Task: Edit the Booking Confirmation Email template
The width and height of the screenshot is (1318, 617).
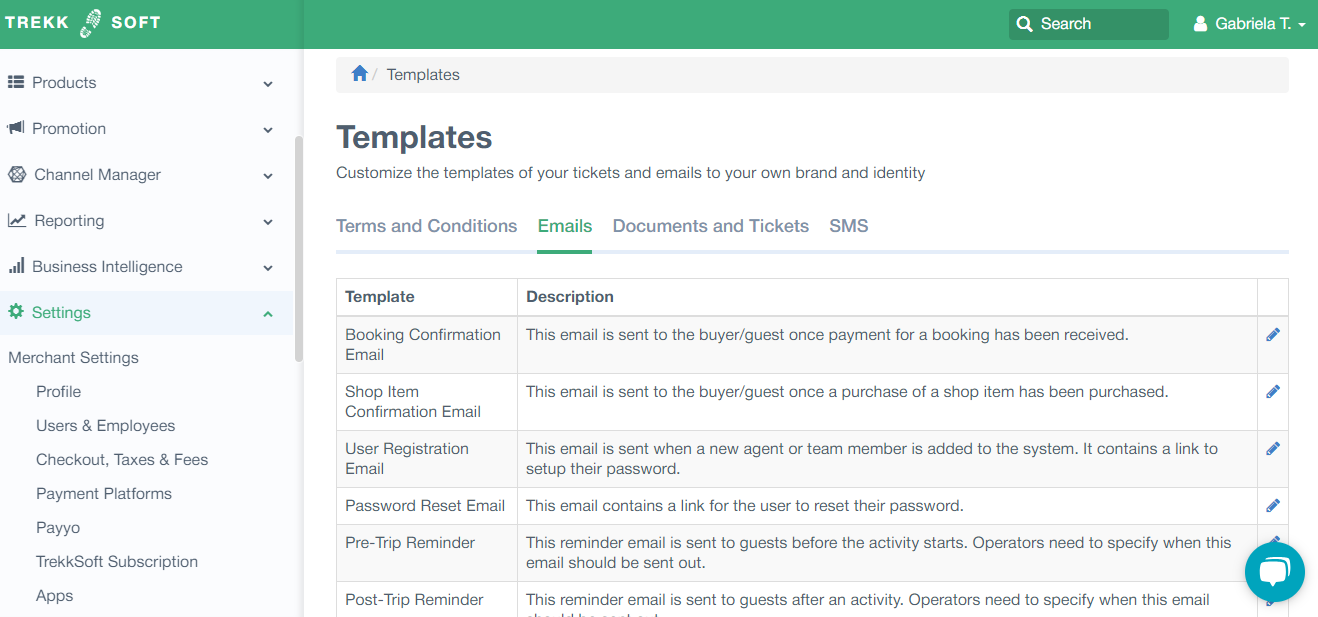Action: click(x=1272, y=335)
